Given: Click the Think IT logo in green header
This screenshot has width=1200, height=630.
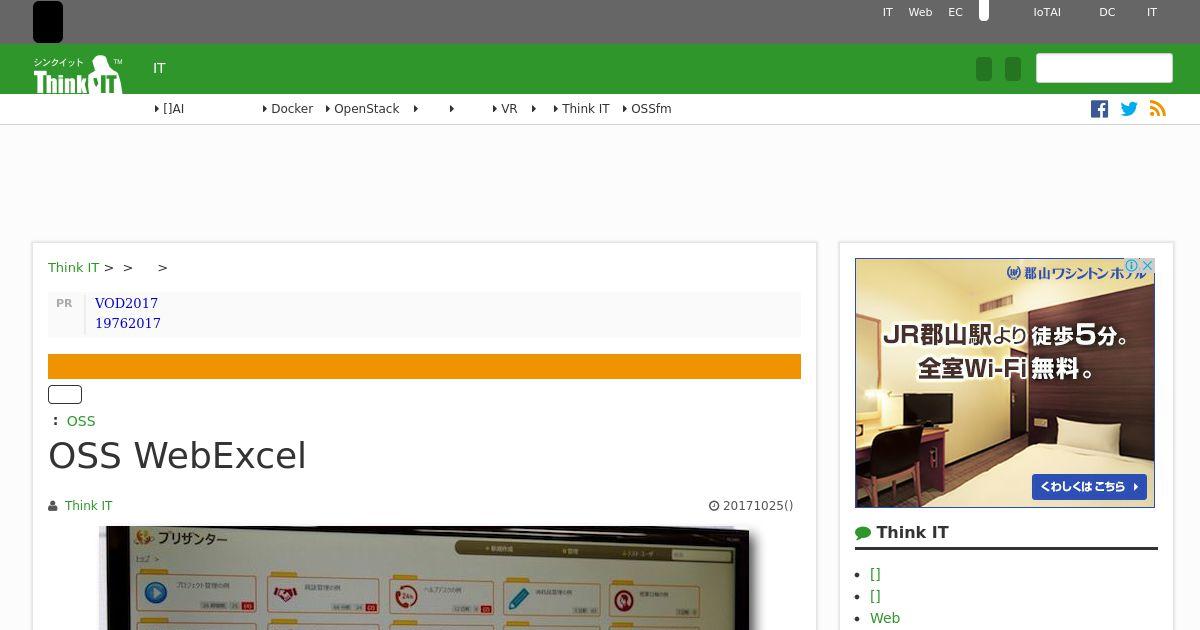Looking at the screenshot, I should coord(78,74).
